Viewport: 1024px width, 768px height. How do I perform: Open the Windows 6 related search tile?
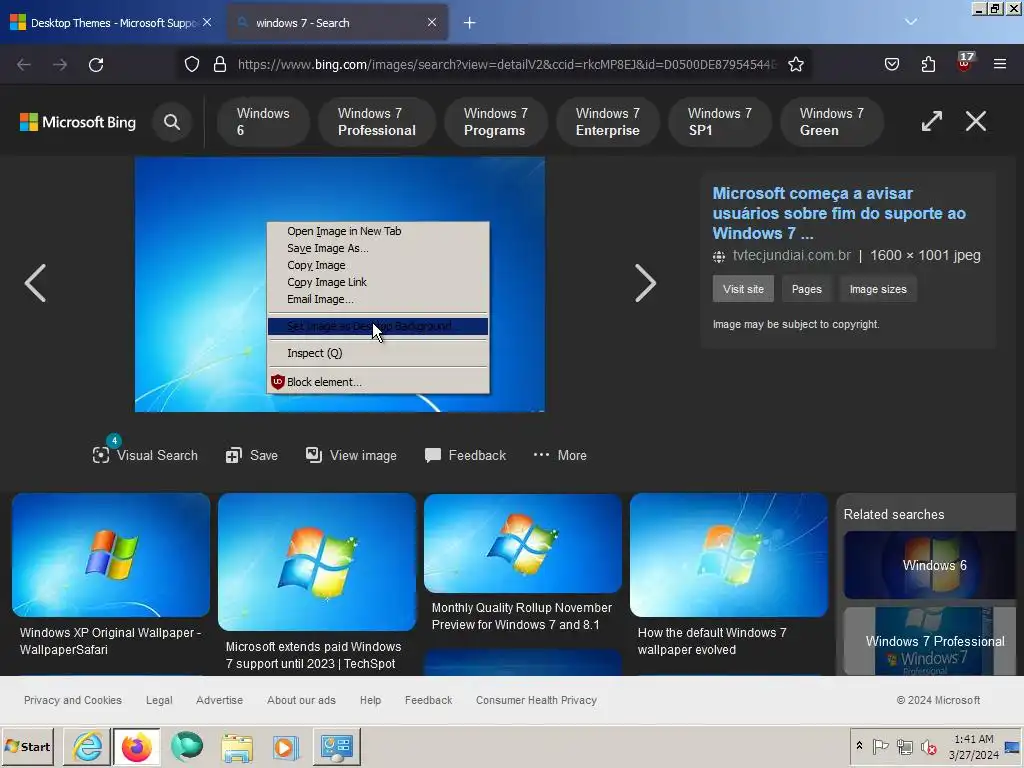tap(930, 566)
